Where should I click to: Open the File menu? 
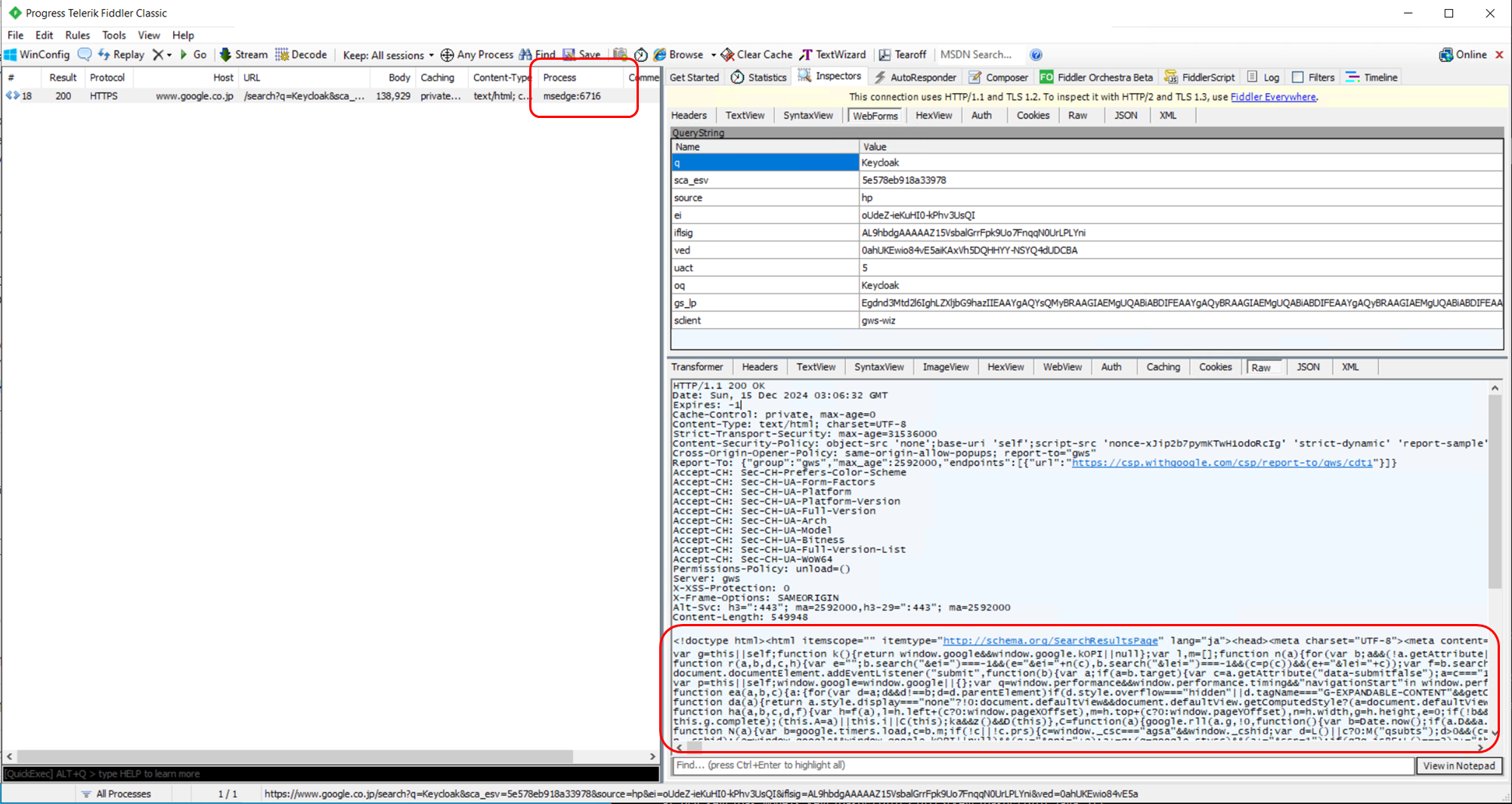(15, 35)
